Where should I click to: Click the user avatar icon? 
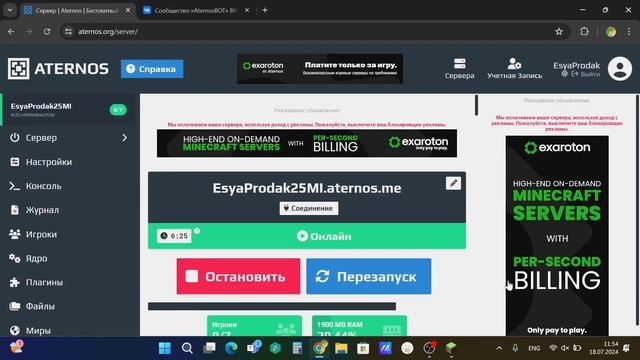620,69
